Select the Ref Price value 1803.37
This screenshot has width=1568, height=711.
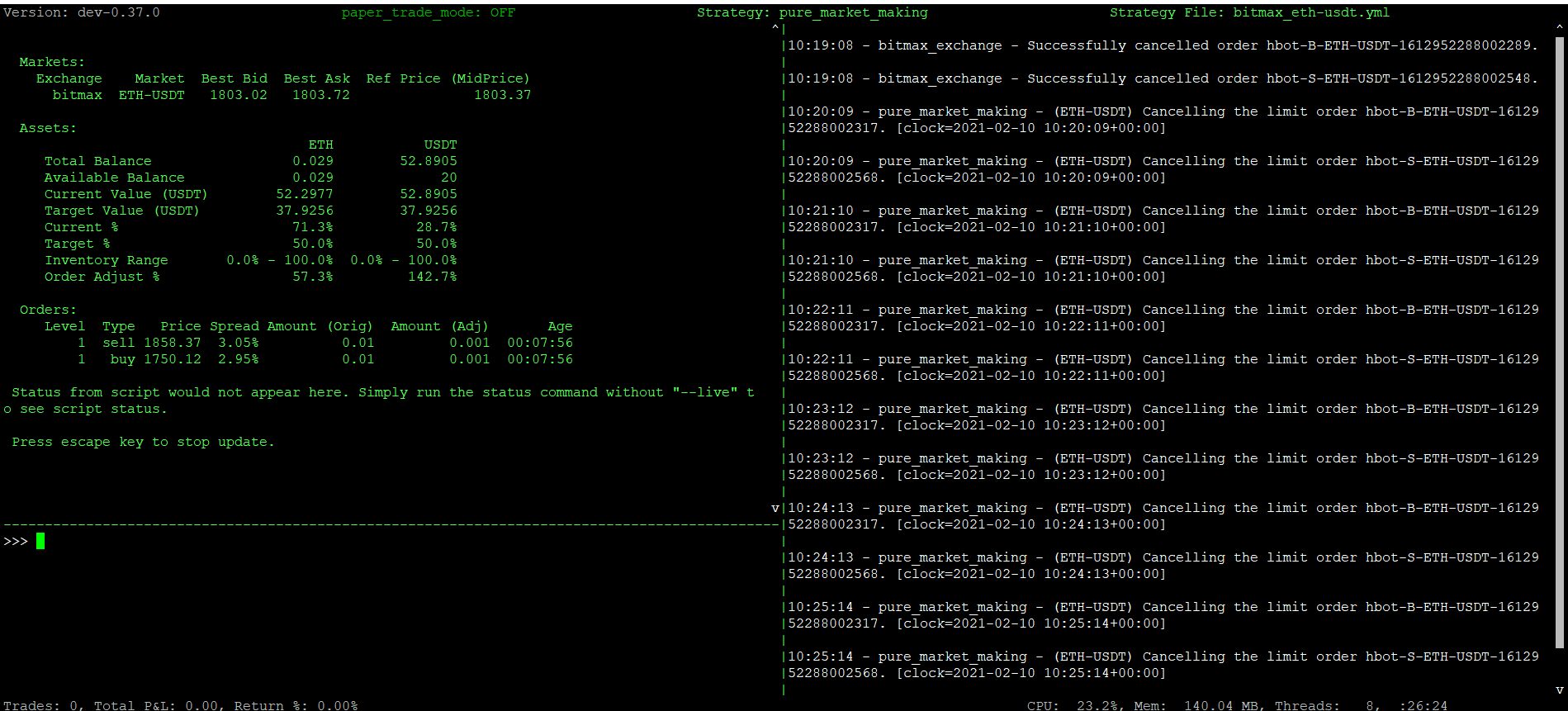[503, 95]
